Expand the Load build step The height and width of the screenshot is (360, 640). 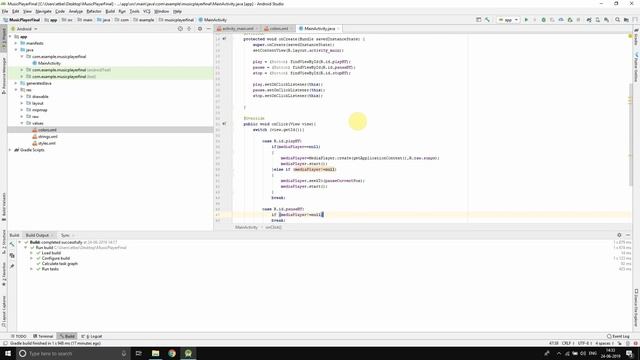point(31,253)
